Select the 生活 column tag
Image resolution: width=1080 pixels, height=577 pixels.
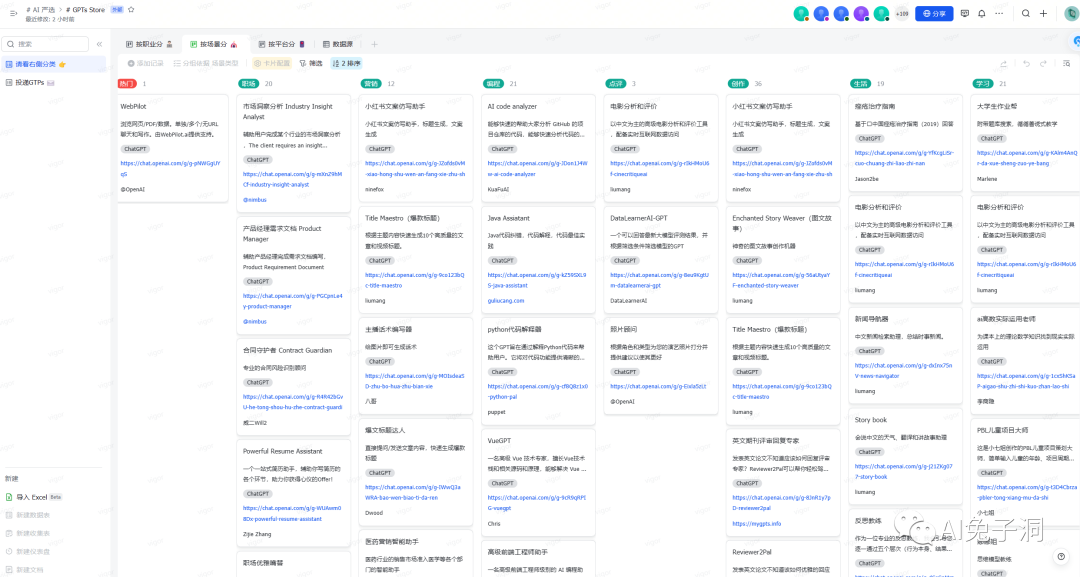pyautogui.click(x=860, y=83)
